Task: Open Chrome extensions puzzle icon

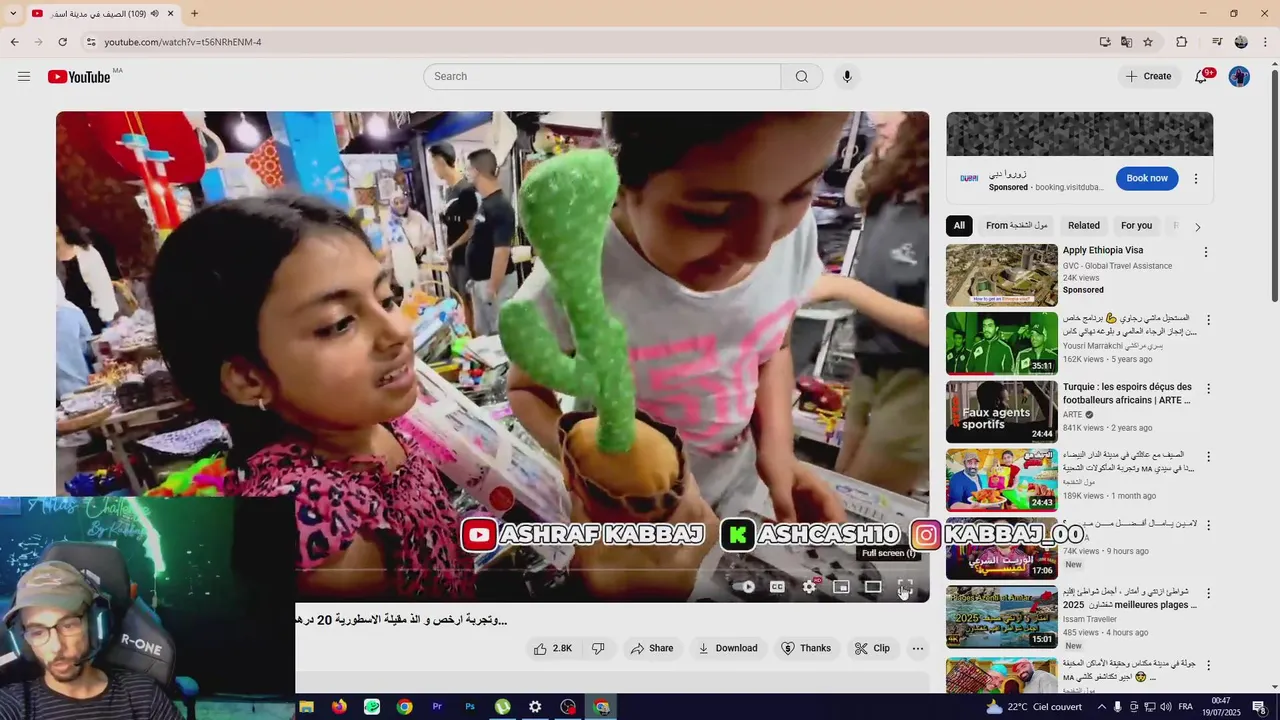Action: [x=1181, y=42]
